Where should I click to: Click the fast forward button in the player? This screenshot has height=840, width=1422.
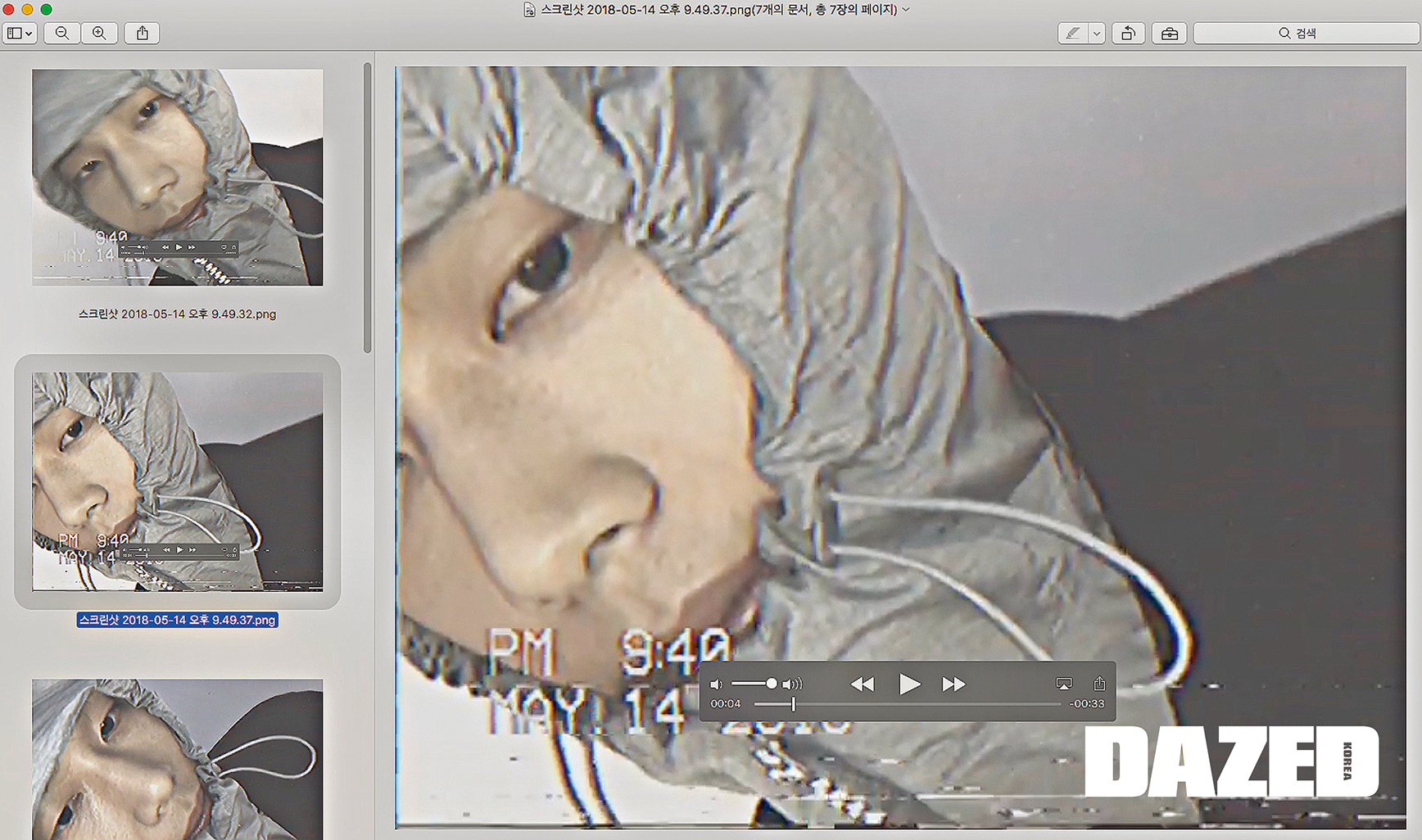[x=953, y=684]
